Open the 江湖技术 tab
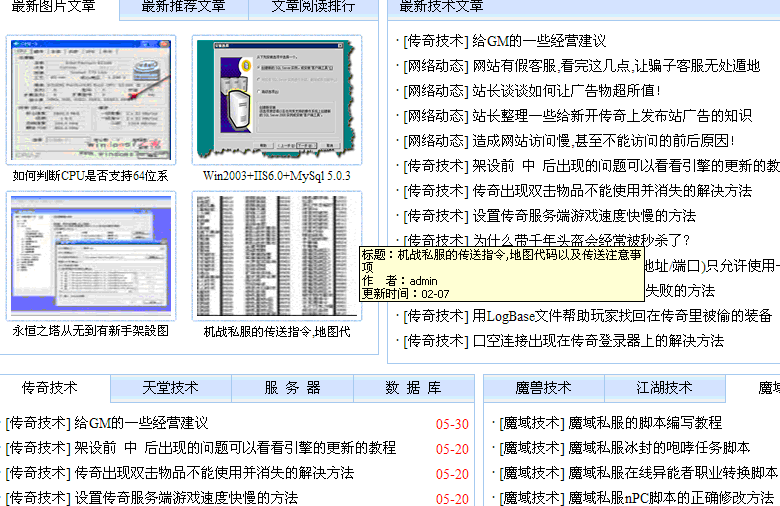The height and width of the screenshot is (506, 780). (x=664, y=388)
